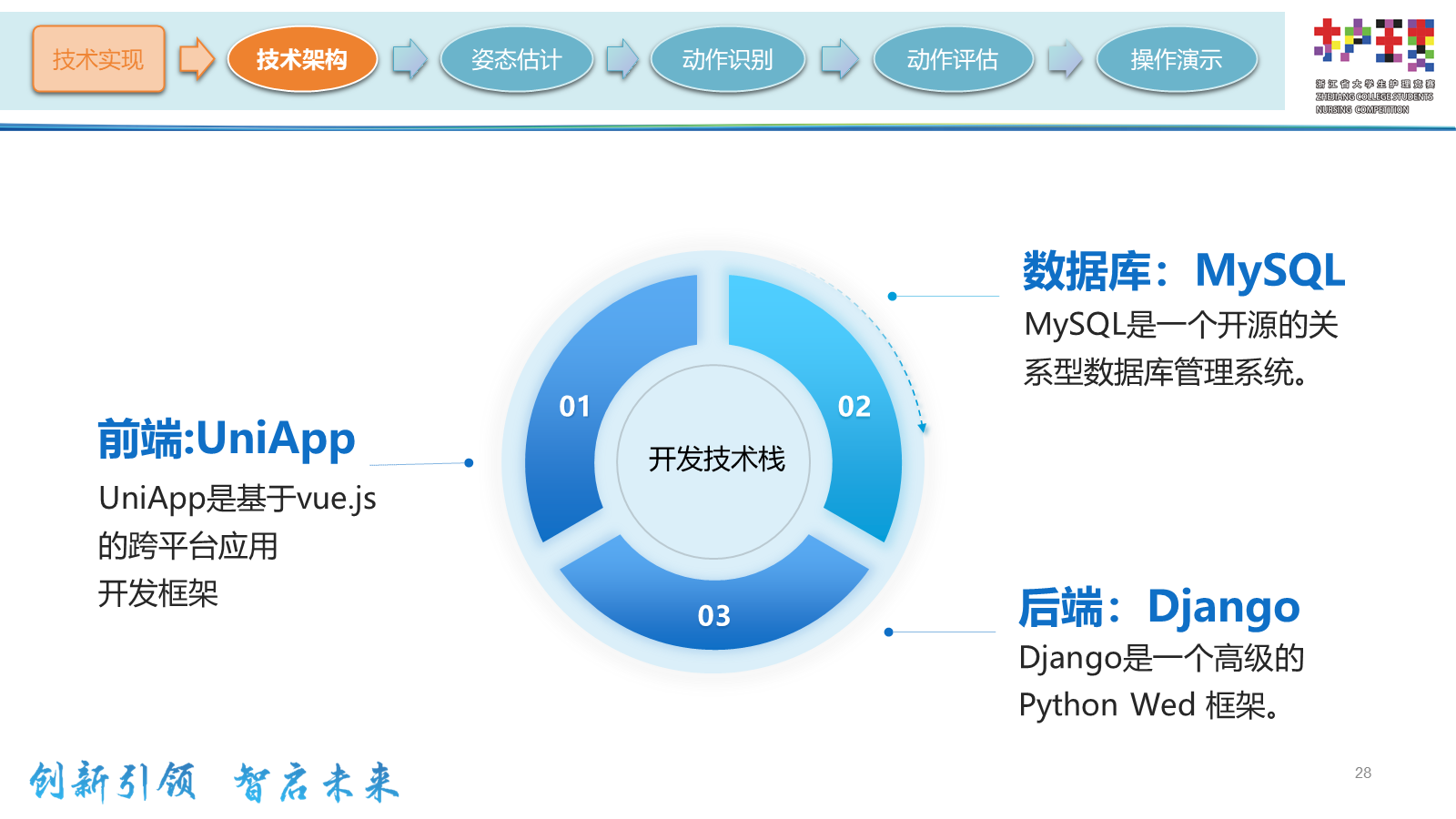Click the slogan 创新引领 智启未来
Image resolution: width=1456 pixels, height=819 pixels.
215,782
